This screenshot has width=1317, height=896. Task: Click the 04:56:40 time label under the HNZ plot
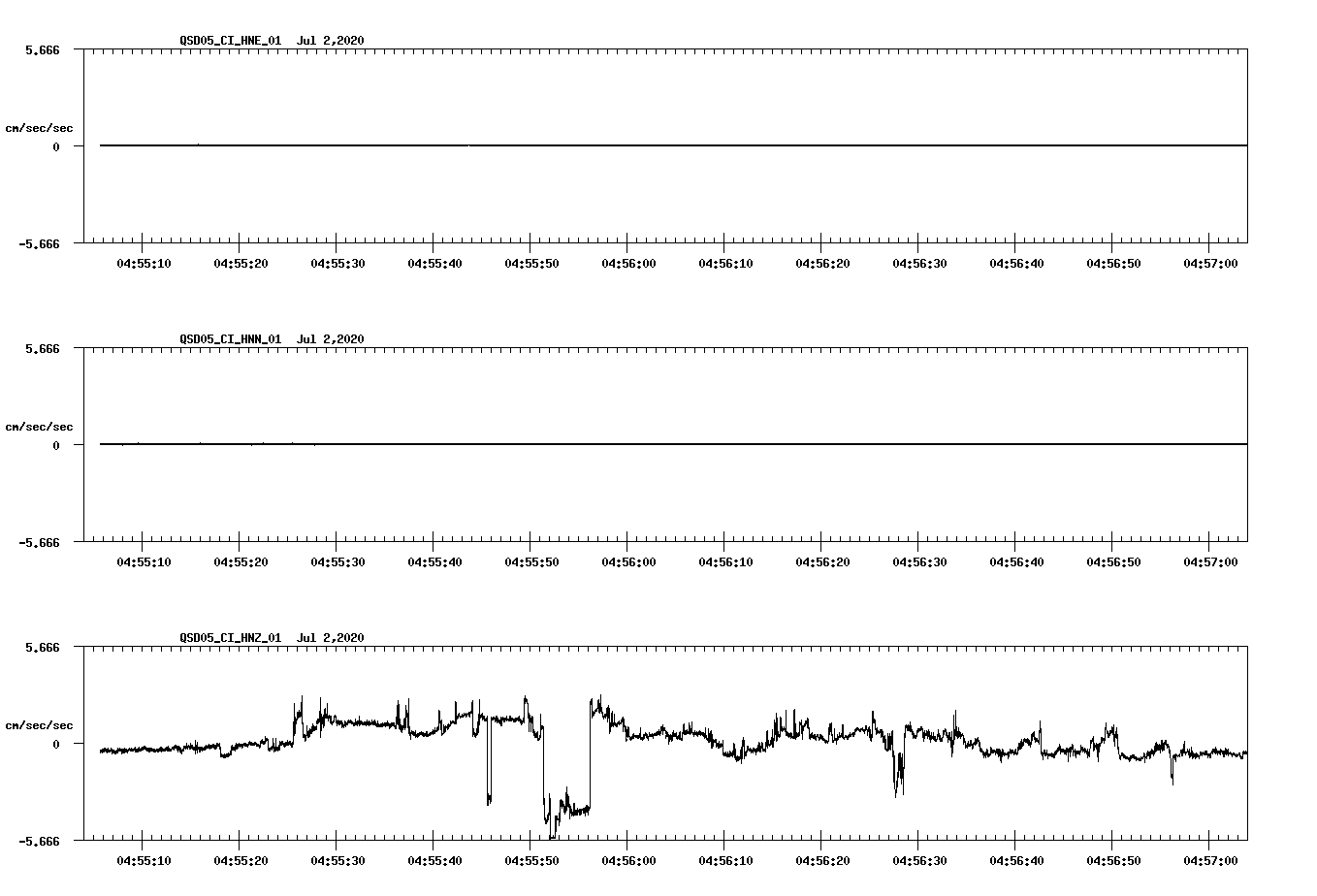[1016, 860]
